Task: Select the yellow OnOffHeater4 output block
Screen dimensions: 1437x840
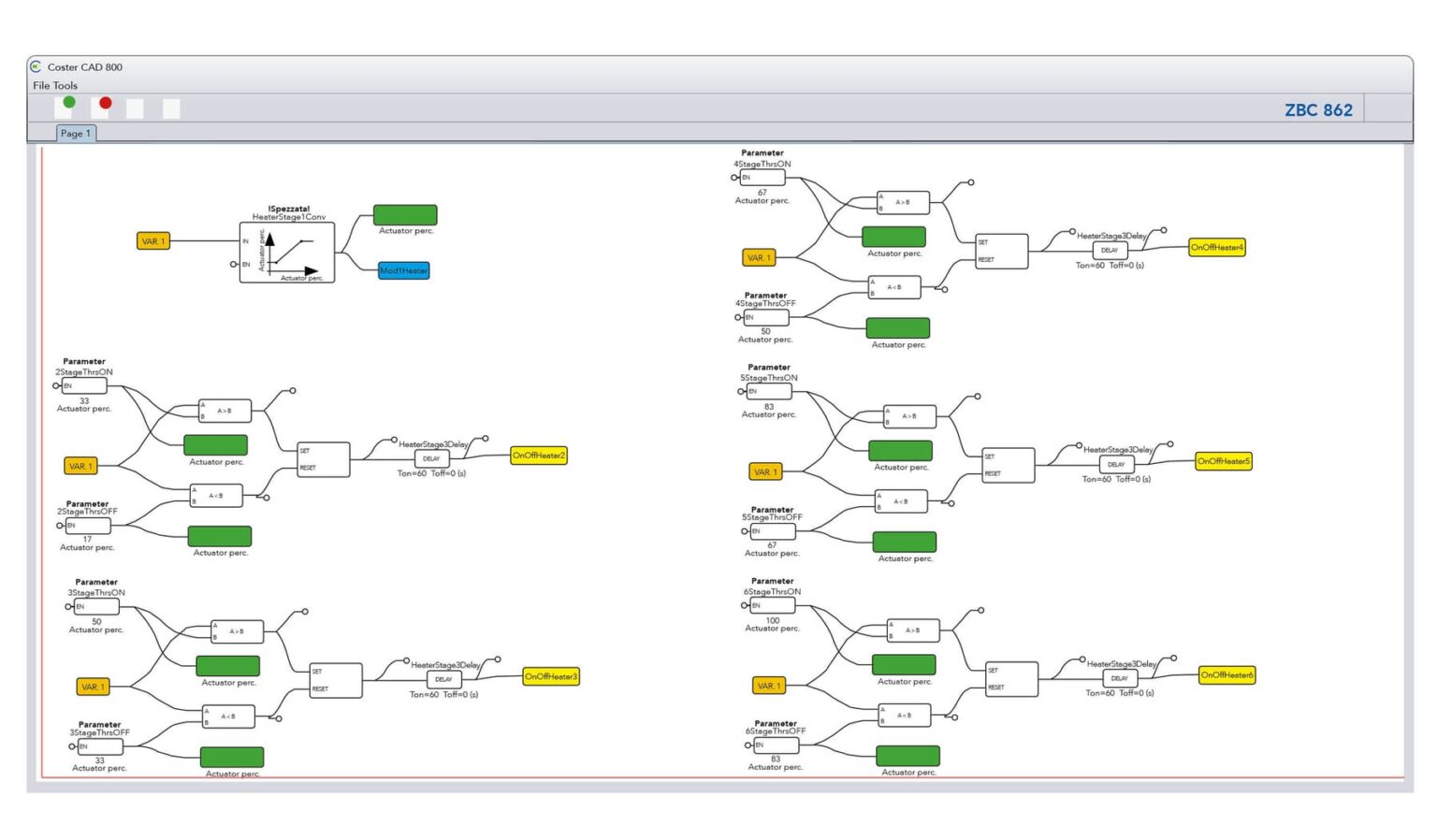Action: point(1217,247)
